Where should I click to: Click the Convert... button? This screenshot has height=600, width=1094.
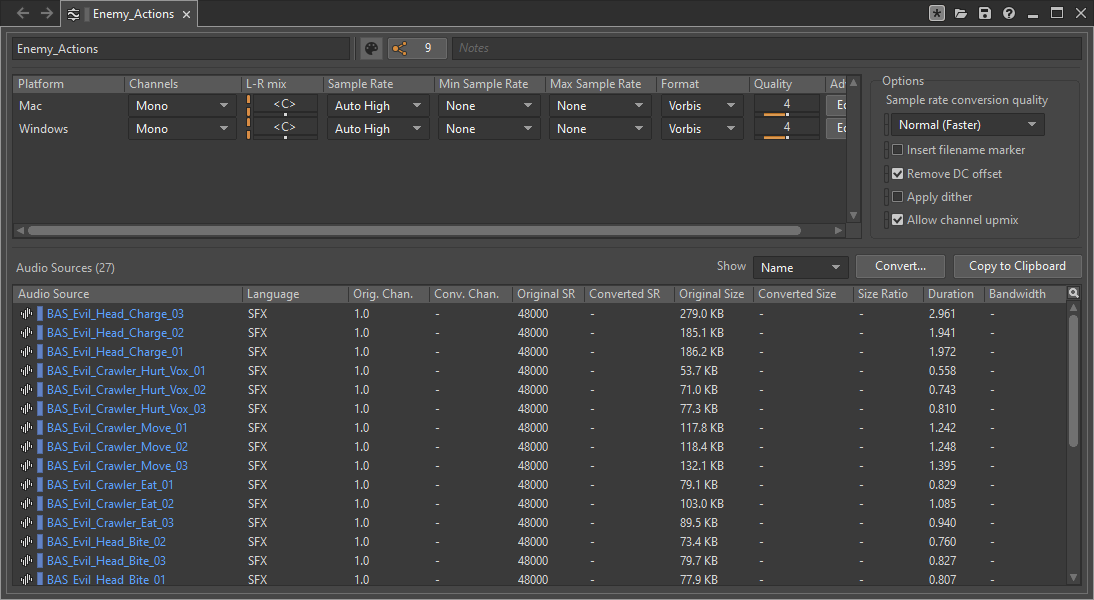click(900, 267)
